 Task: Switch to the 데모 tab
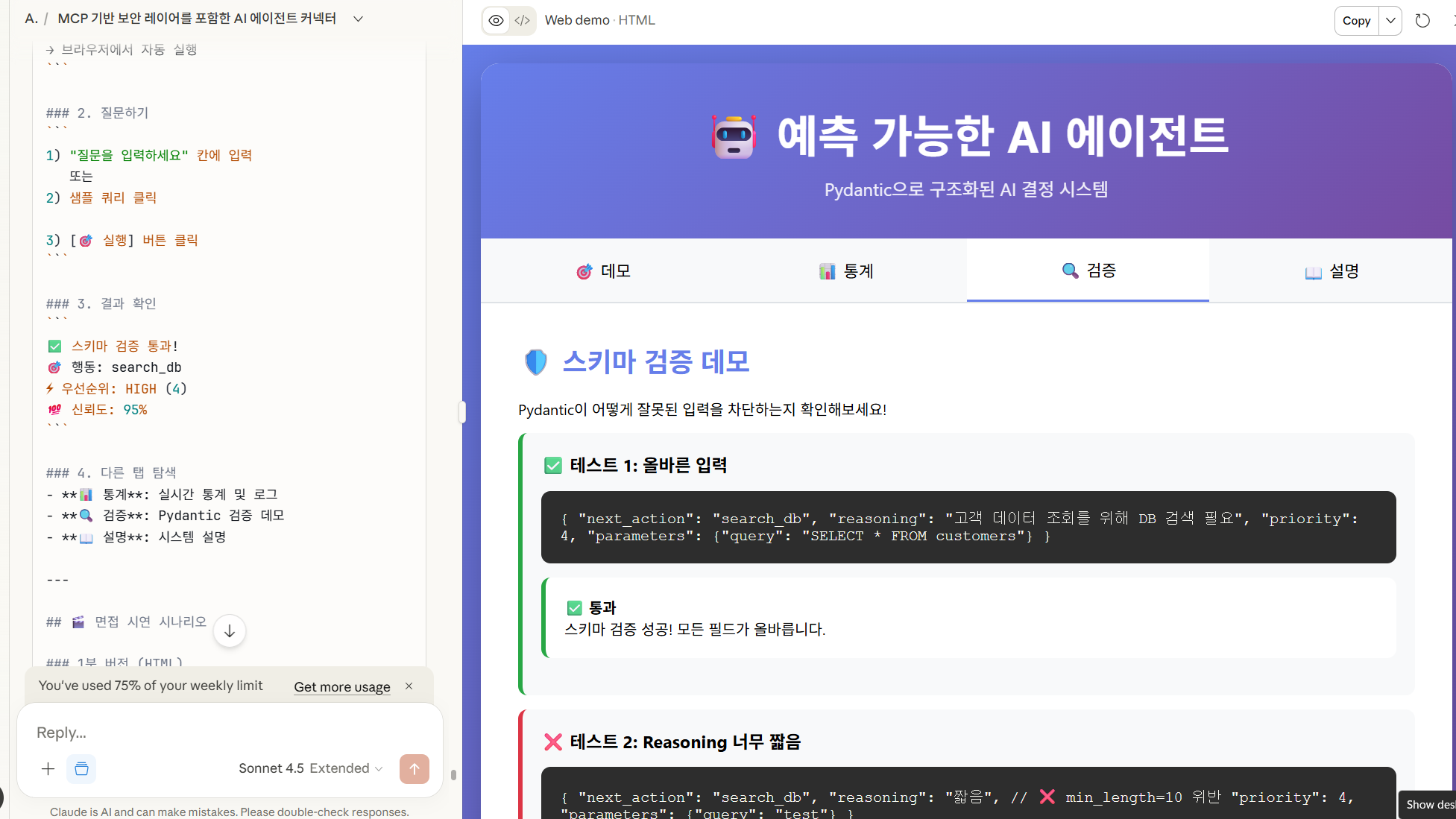603,271
